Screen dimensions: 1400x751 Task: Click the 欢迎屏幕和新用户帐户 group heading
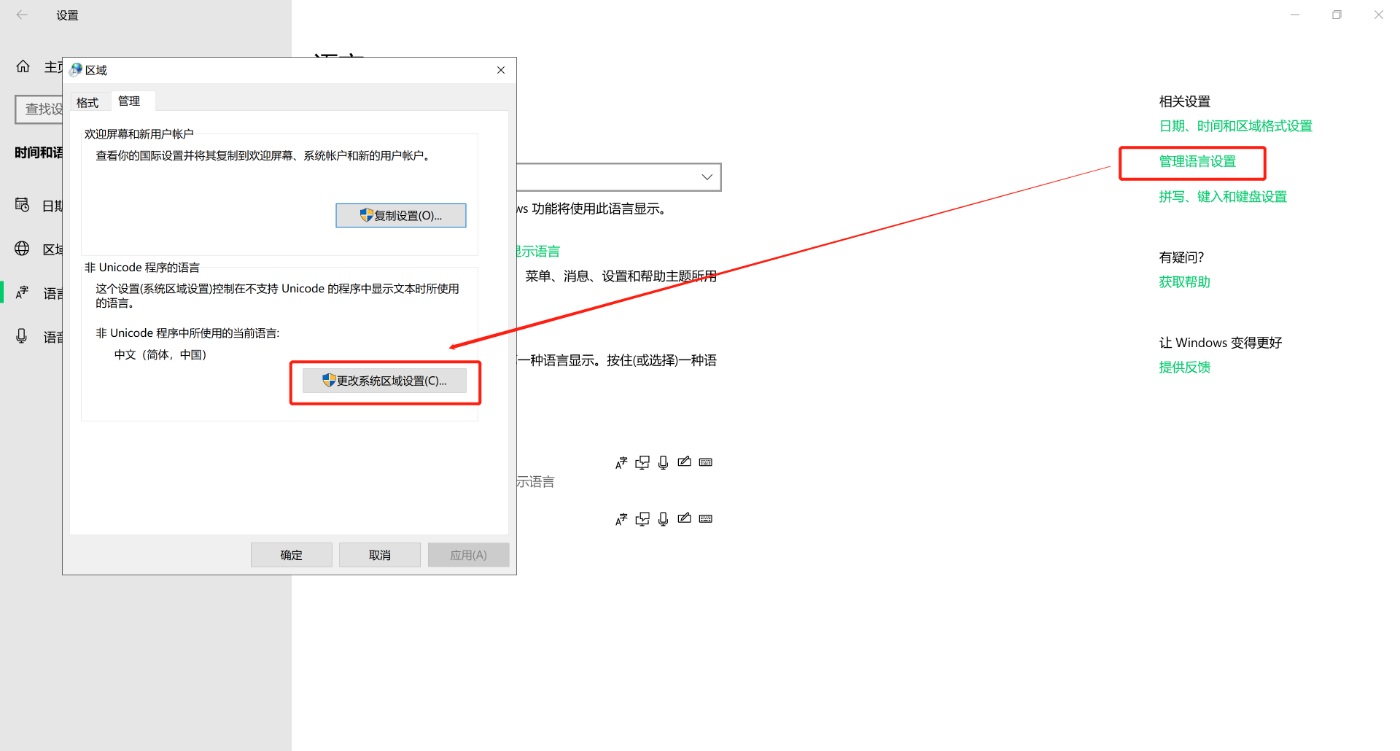(x=139, y=133)
